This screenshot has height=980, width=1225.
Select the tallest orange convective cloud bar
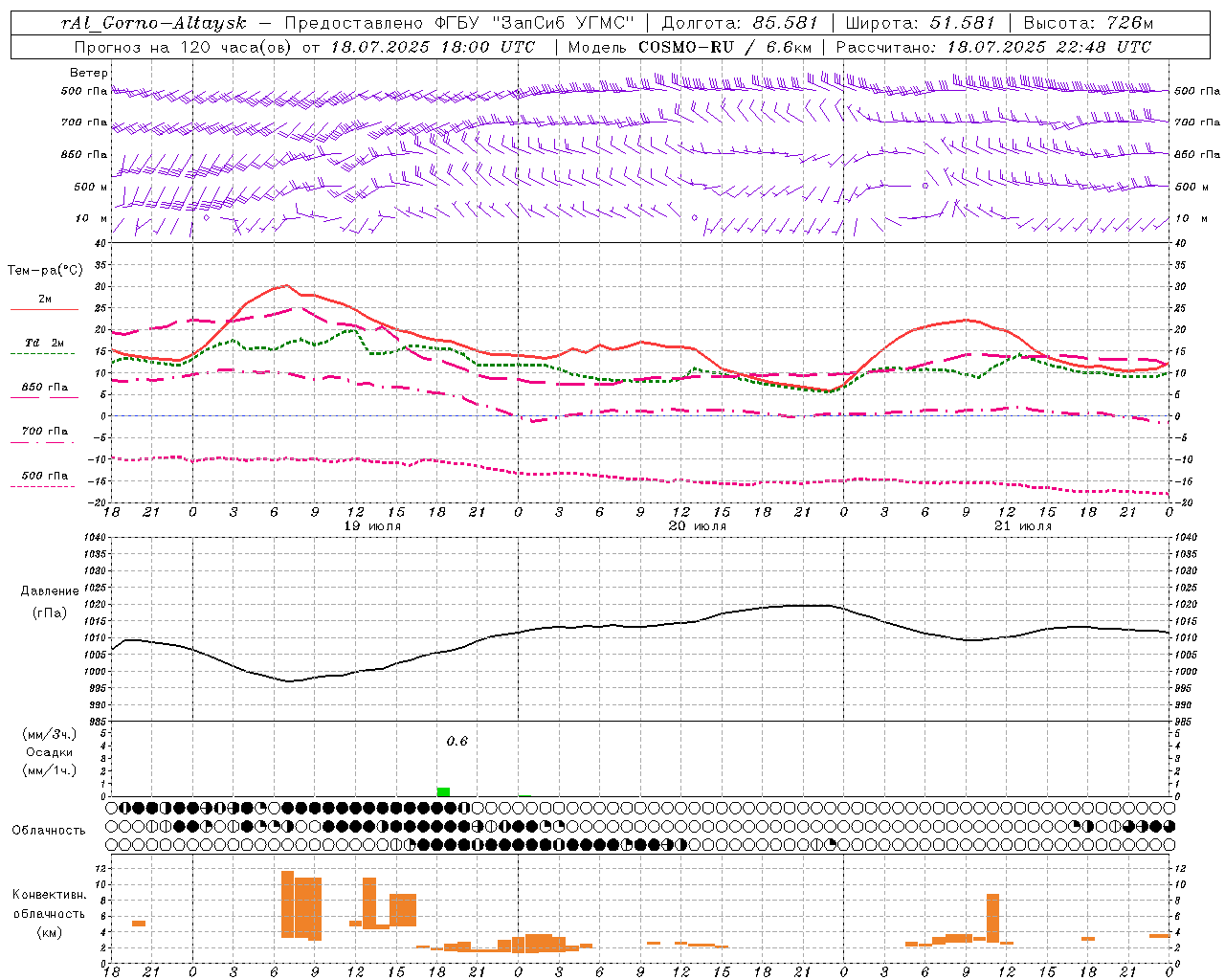(x=287, y=904)
